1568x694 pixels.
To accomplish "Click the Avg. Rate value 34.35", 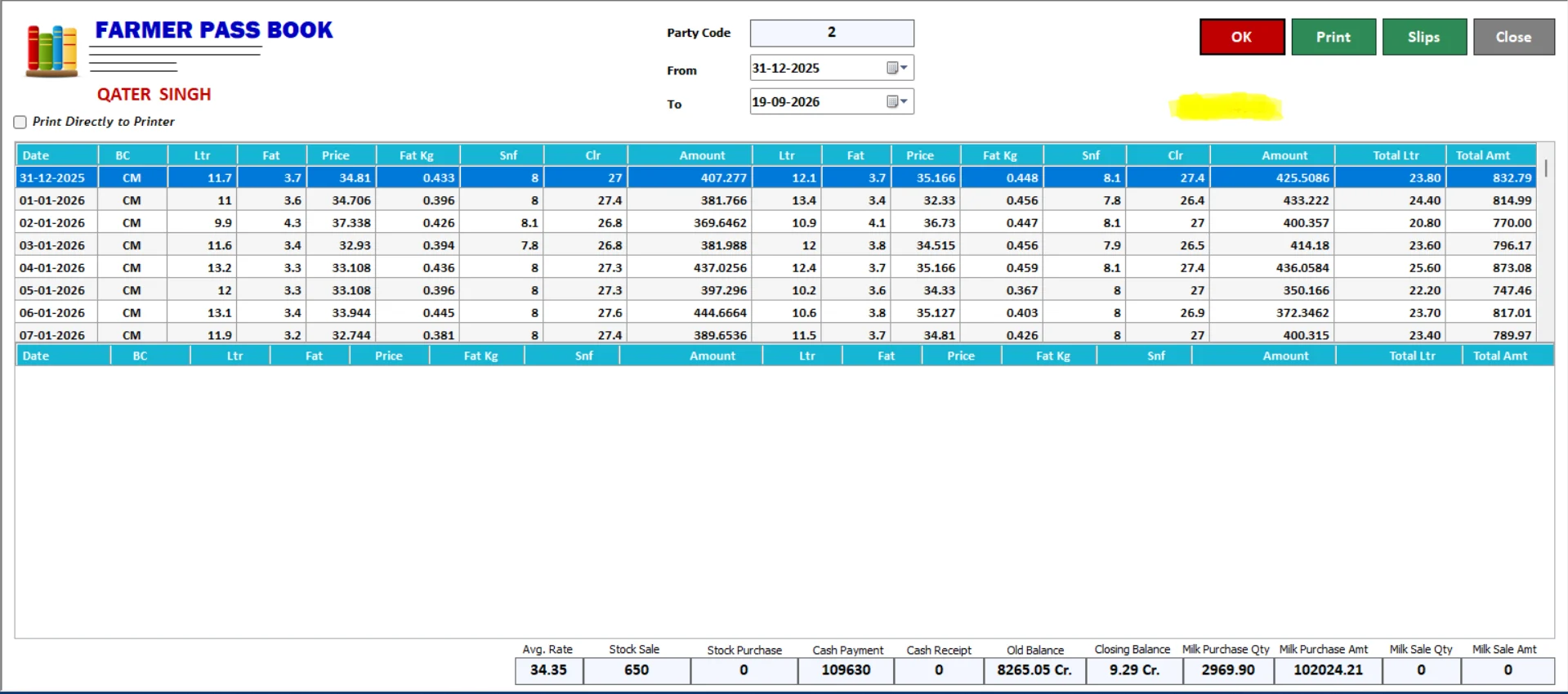I will (548, 670).
